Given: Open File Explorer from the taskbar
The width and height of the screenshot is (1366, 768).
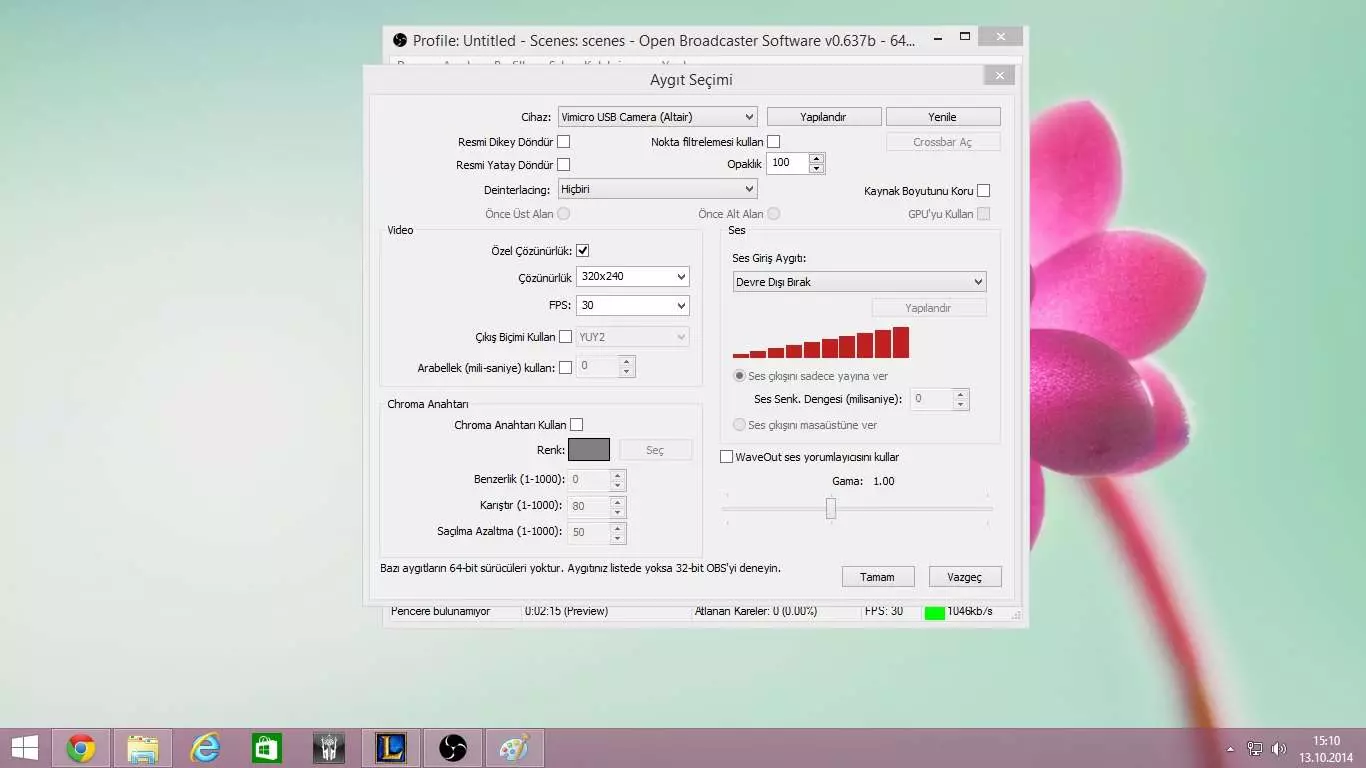Looking at the screenshot, I should click(143, 748).
